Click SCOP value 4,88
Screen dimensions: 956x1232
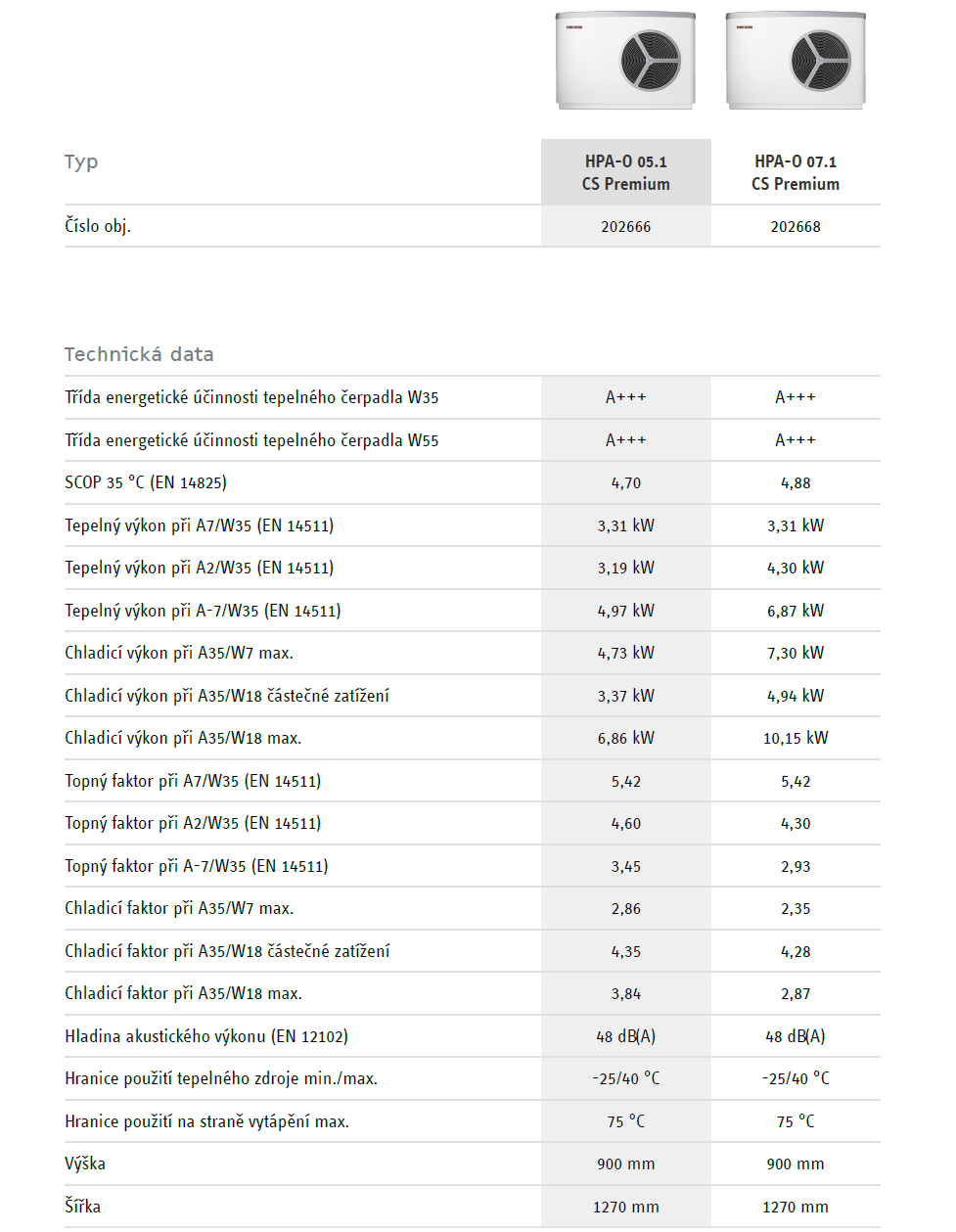pyautogui.click(x=796, y=483)
